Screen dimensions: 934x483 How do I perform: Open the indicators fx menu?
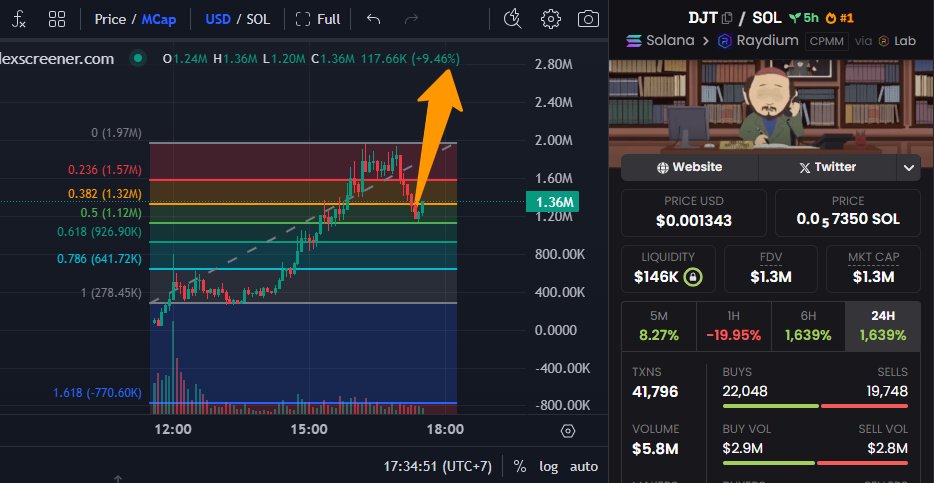click(x=19, y=20)
